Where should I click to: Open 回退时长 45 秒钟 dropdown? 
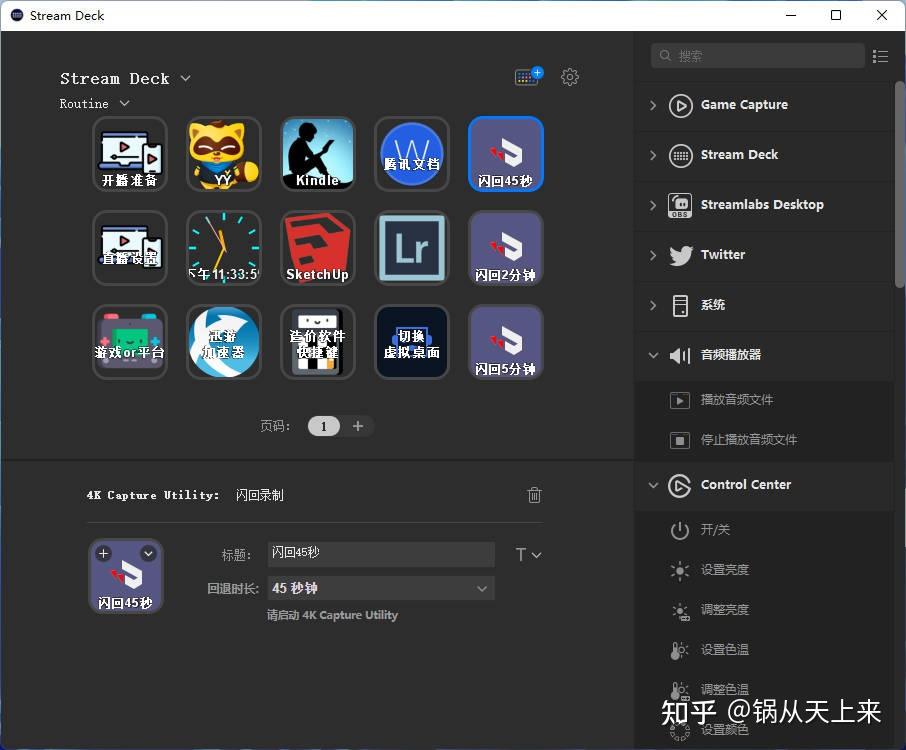pos(381,588)
